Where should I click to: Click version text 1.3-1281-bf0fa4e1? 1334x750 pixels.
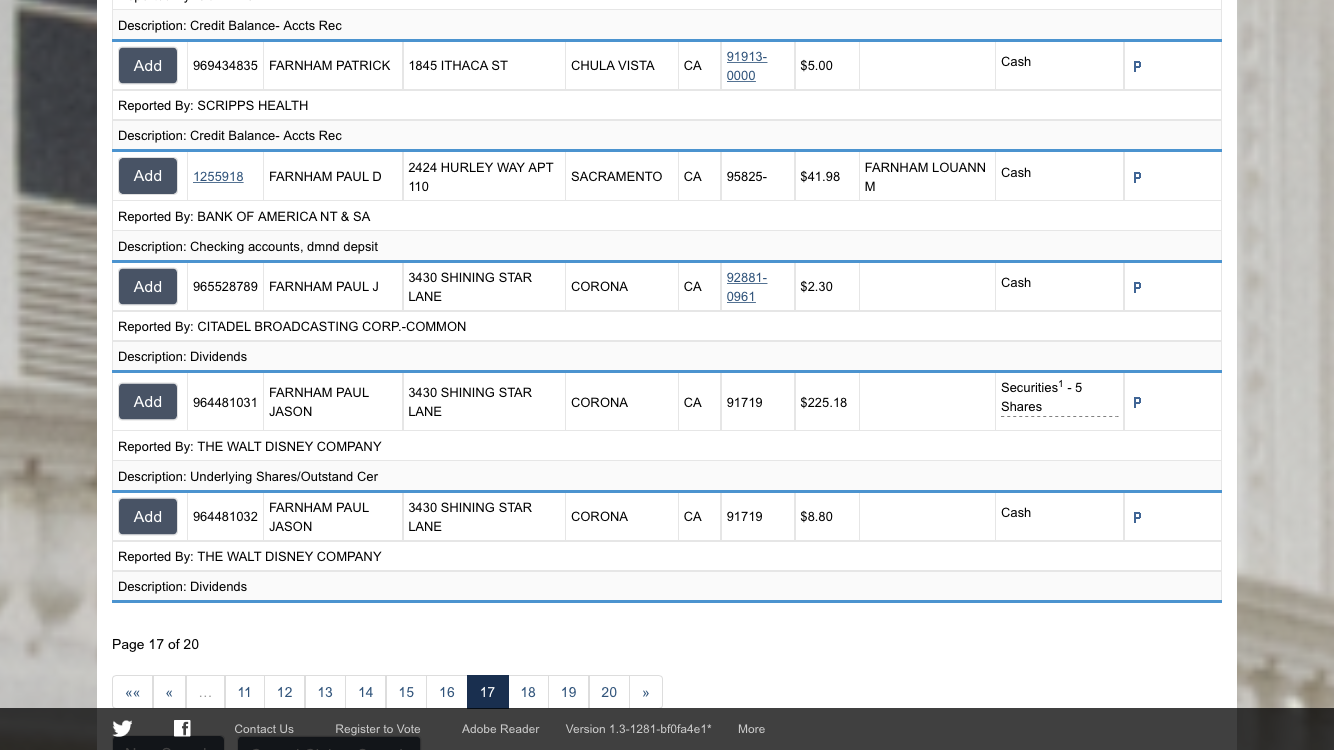(x=638, y=729)
